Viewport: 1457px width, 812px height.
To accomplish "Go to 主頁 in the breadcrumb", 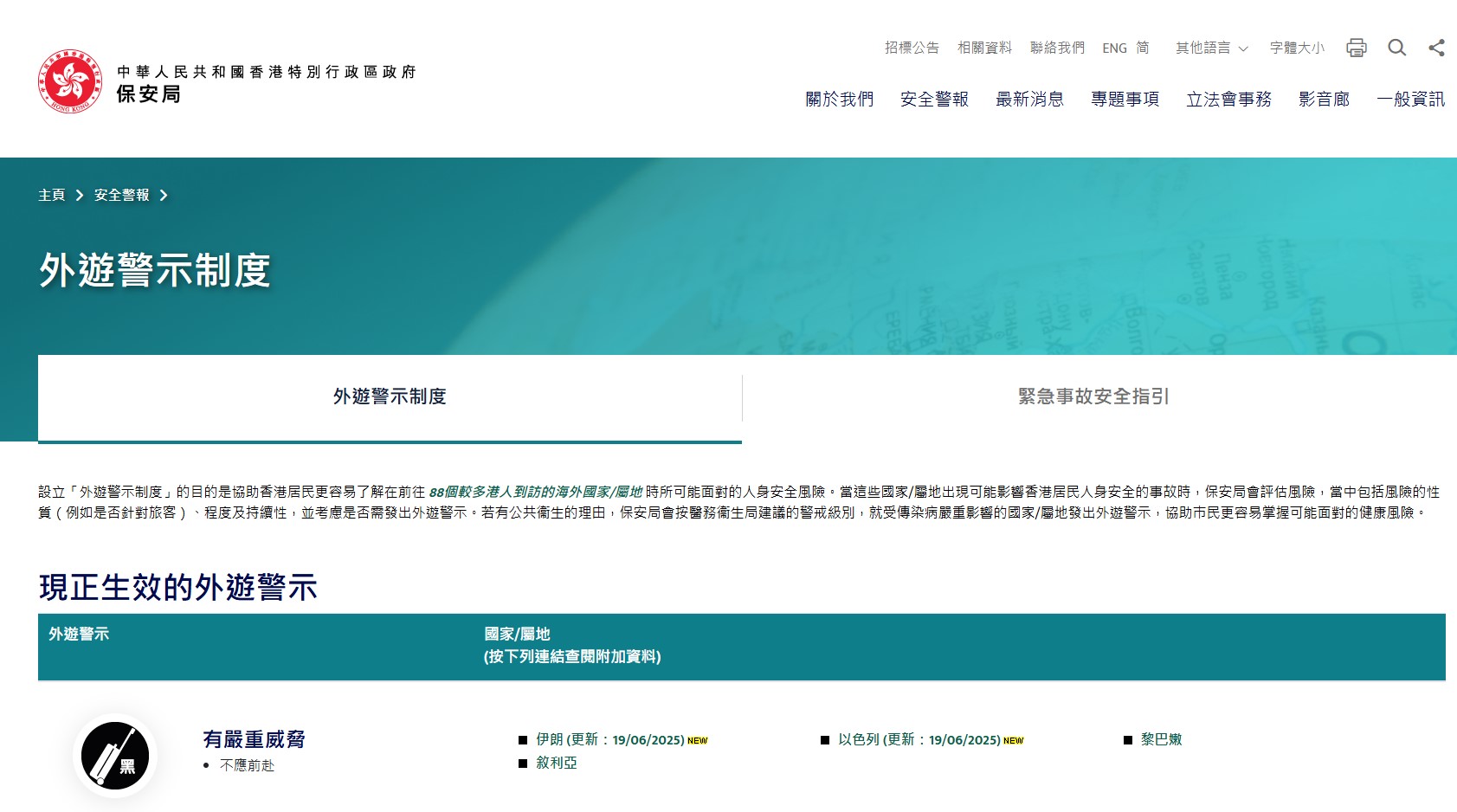I will [52, 196].
